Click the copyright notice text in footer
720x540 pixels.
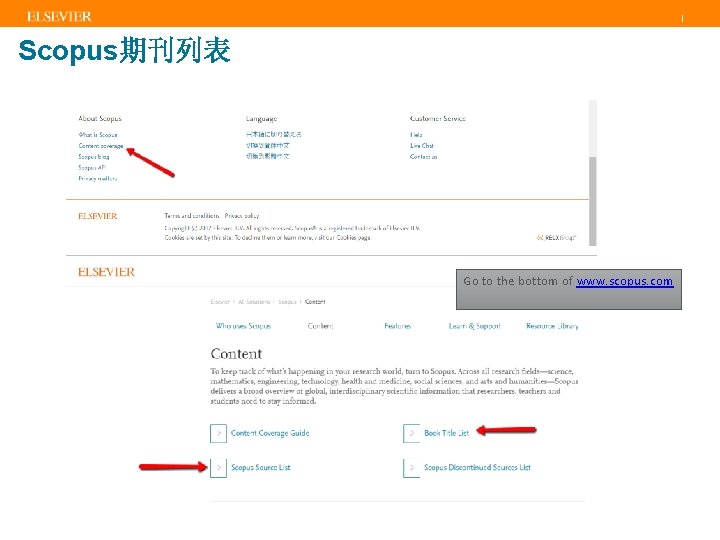tap(292, 228)
